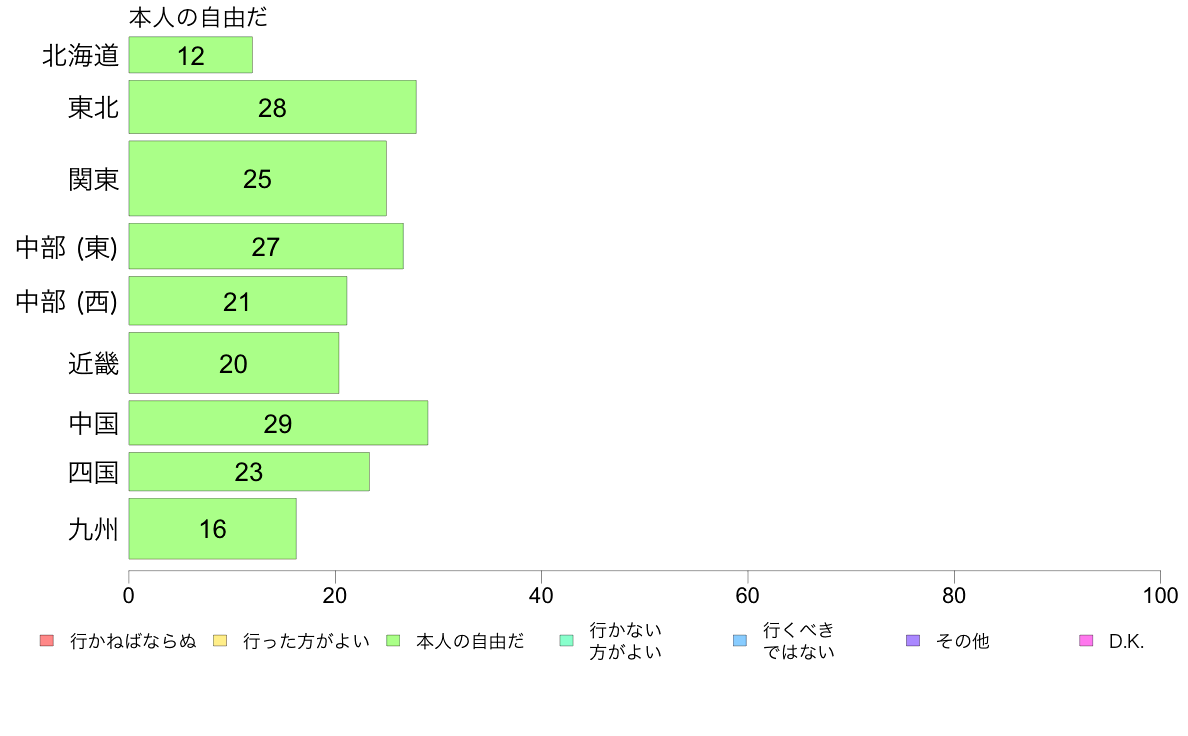Select the 九州 bar showing 16
The height and width of the screenshot is (736, 1188).
pos(212,528)
